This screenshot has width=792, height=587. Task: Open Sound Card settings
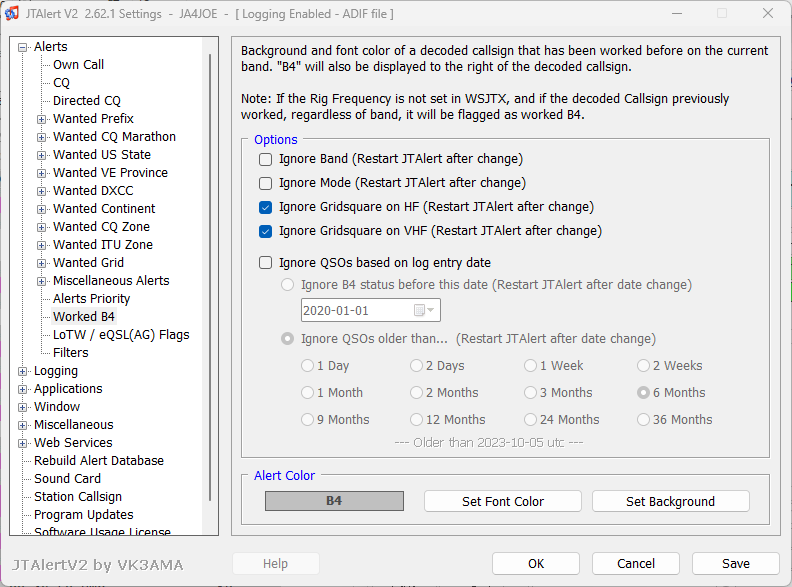67,478
